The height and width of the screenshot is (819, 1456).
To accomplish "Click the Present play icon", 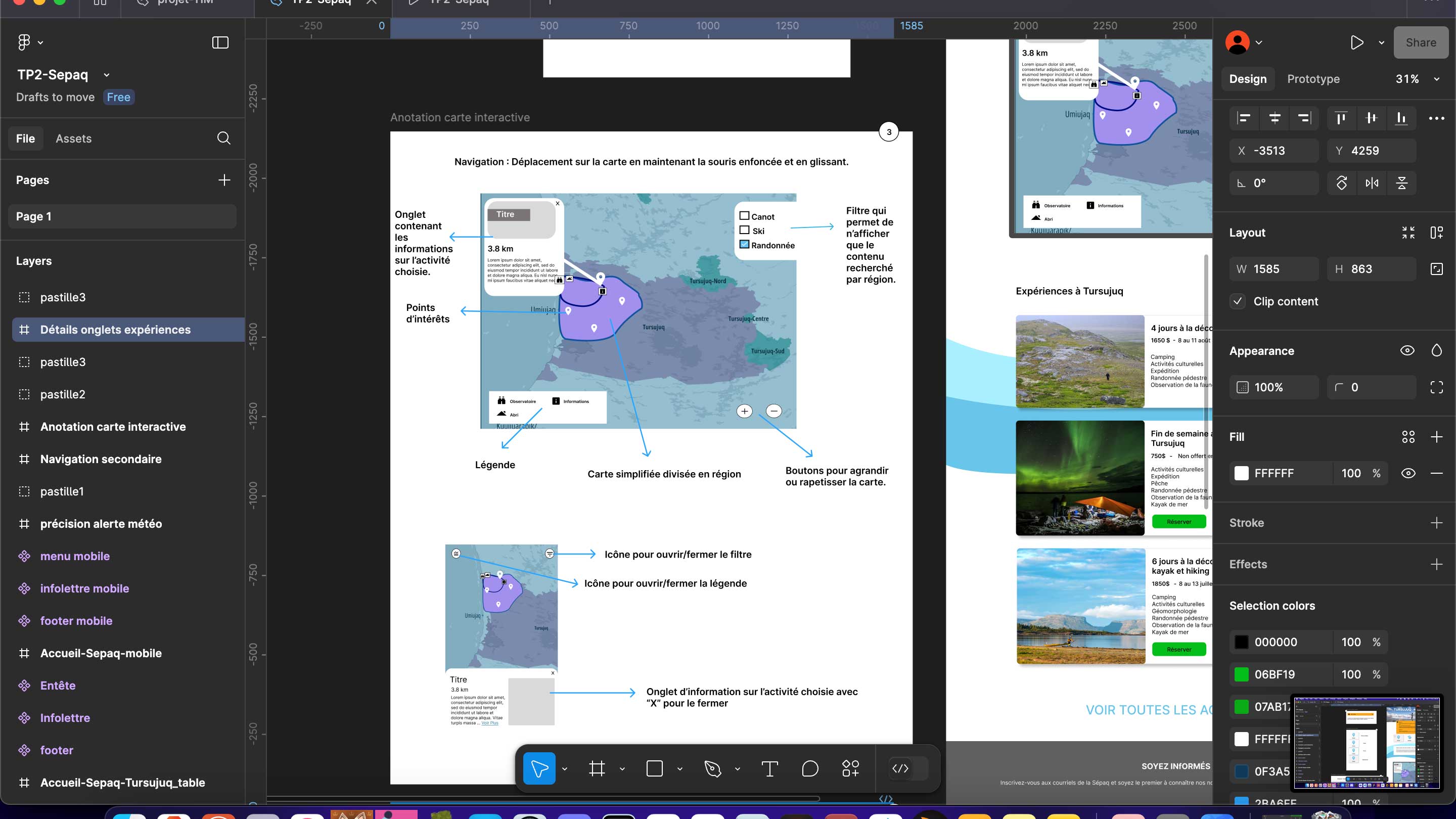I will tap(1356, 42).
